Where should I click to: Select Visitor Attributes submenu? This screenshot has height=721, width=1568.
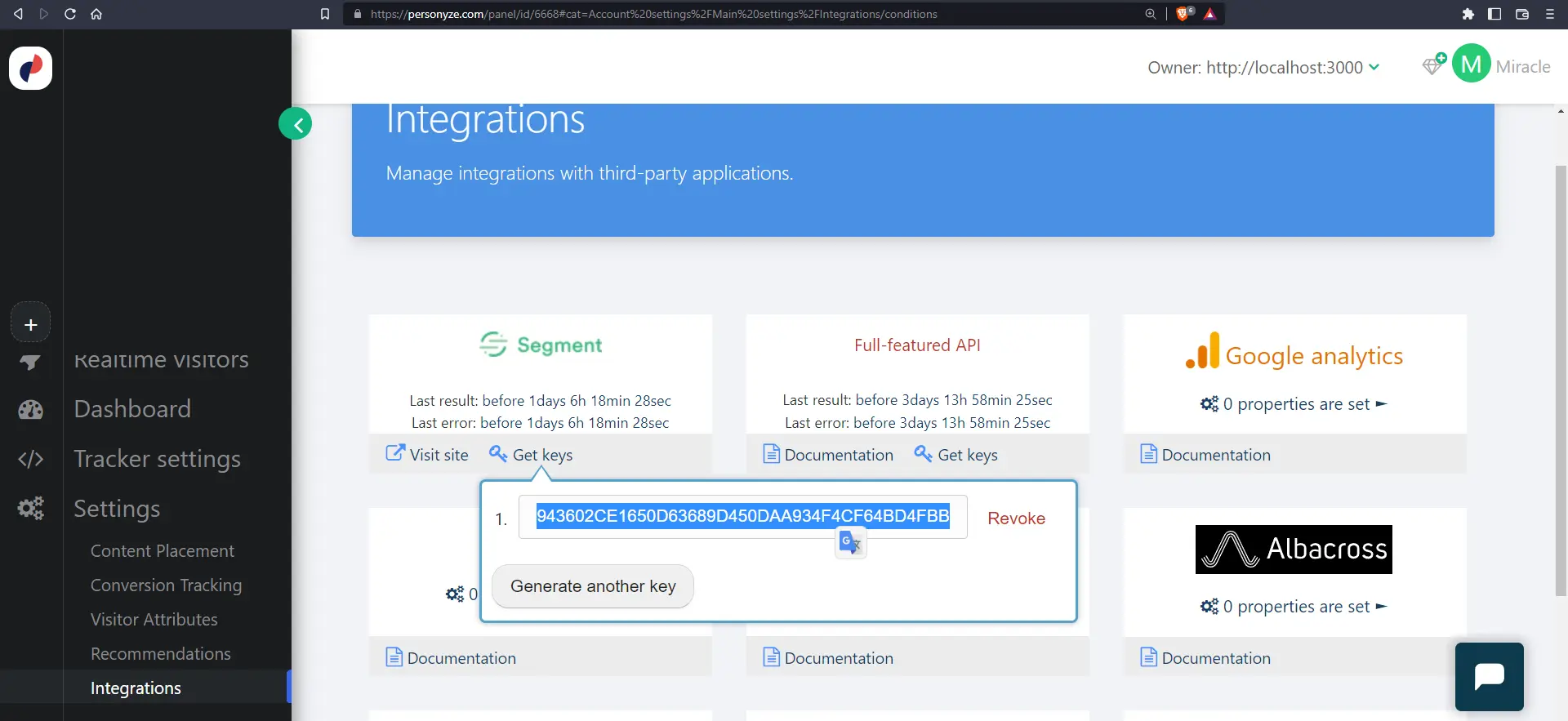click(x=154, y=620)
